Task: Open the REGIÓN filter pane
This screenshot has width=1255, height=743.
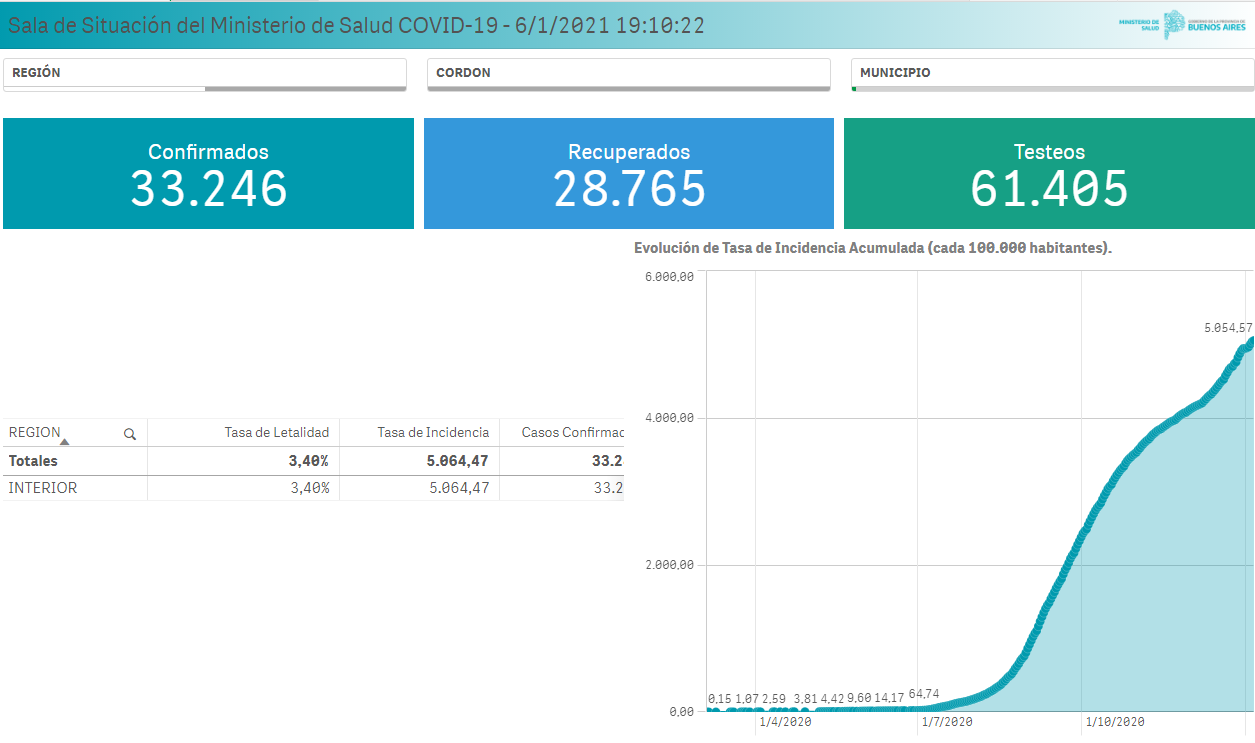Action: tap(205, 73)
